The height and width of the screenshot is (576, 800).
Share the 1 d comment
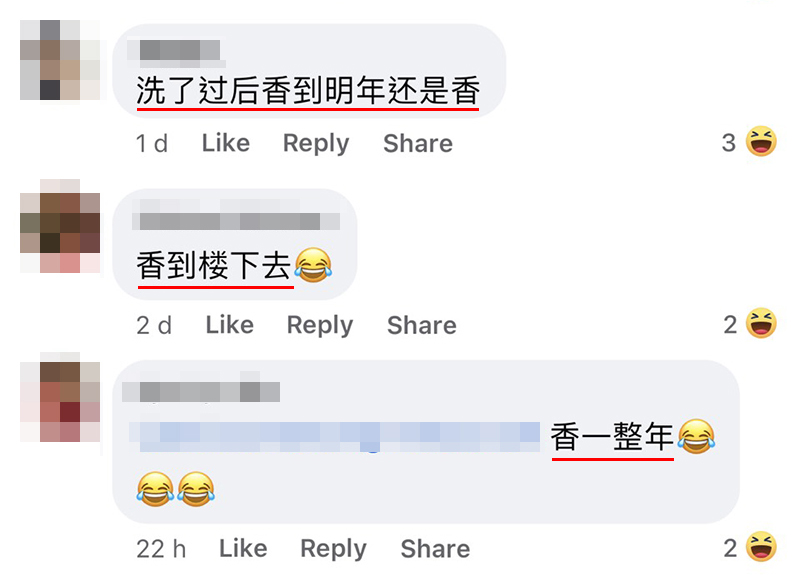(418, 143)
